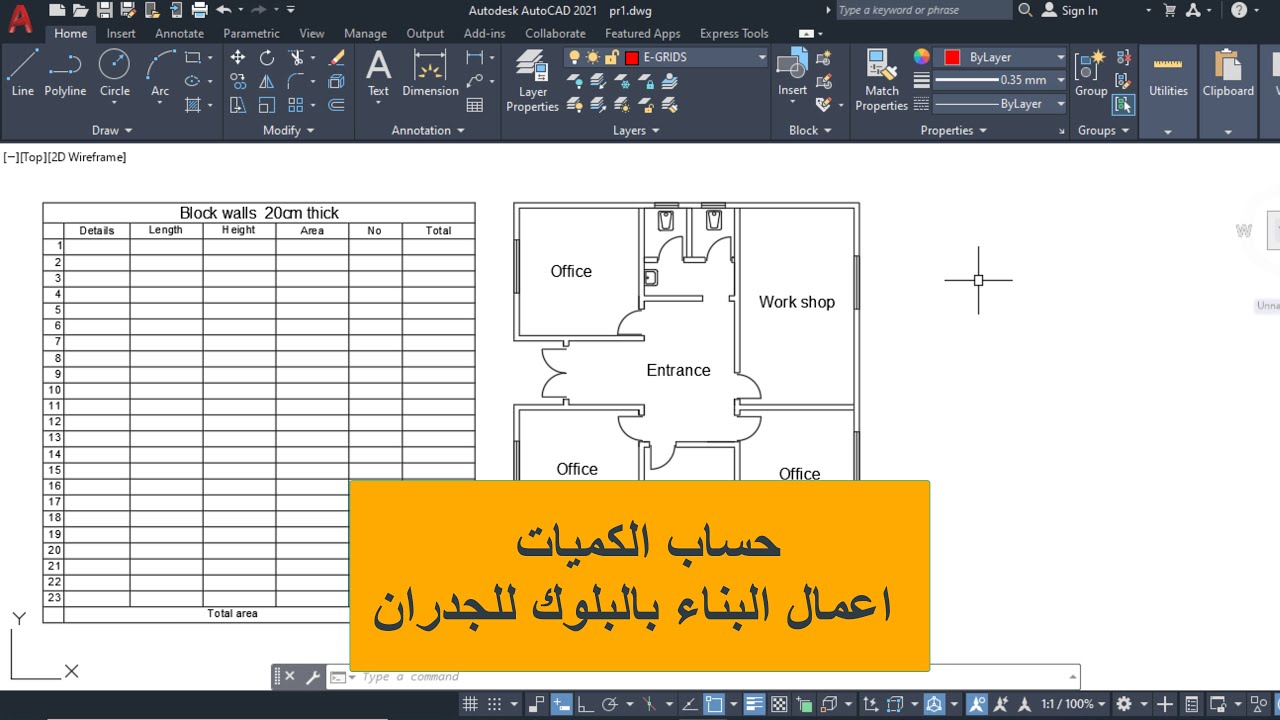Open annotation scale 1:1 / 100% dropdown
The width and height of the screenshot is (1280, 720).
click(x=1074, y=704)
